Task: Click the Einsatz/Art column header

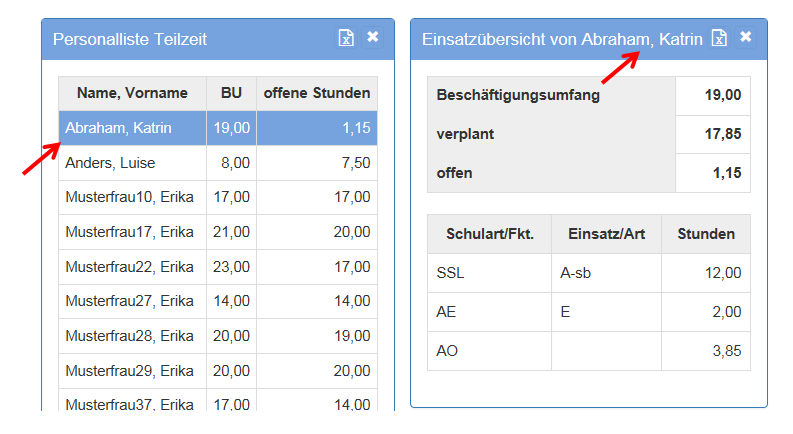Action: (606, 234)
